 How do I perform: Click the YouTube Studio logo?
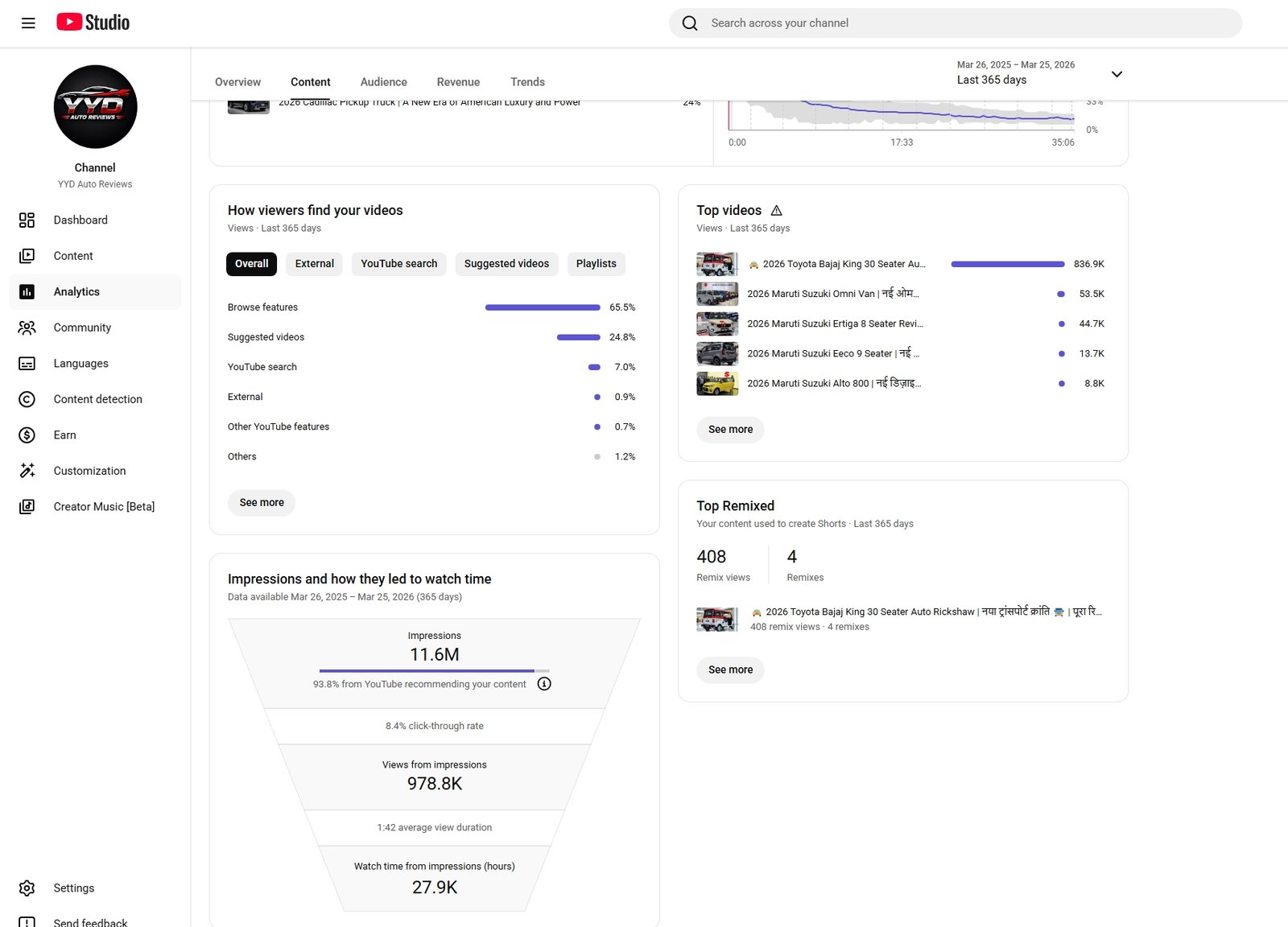coord(93,23)
